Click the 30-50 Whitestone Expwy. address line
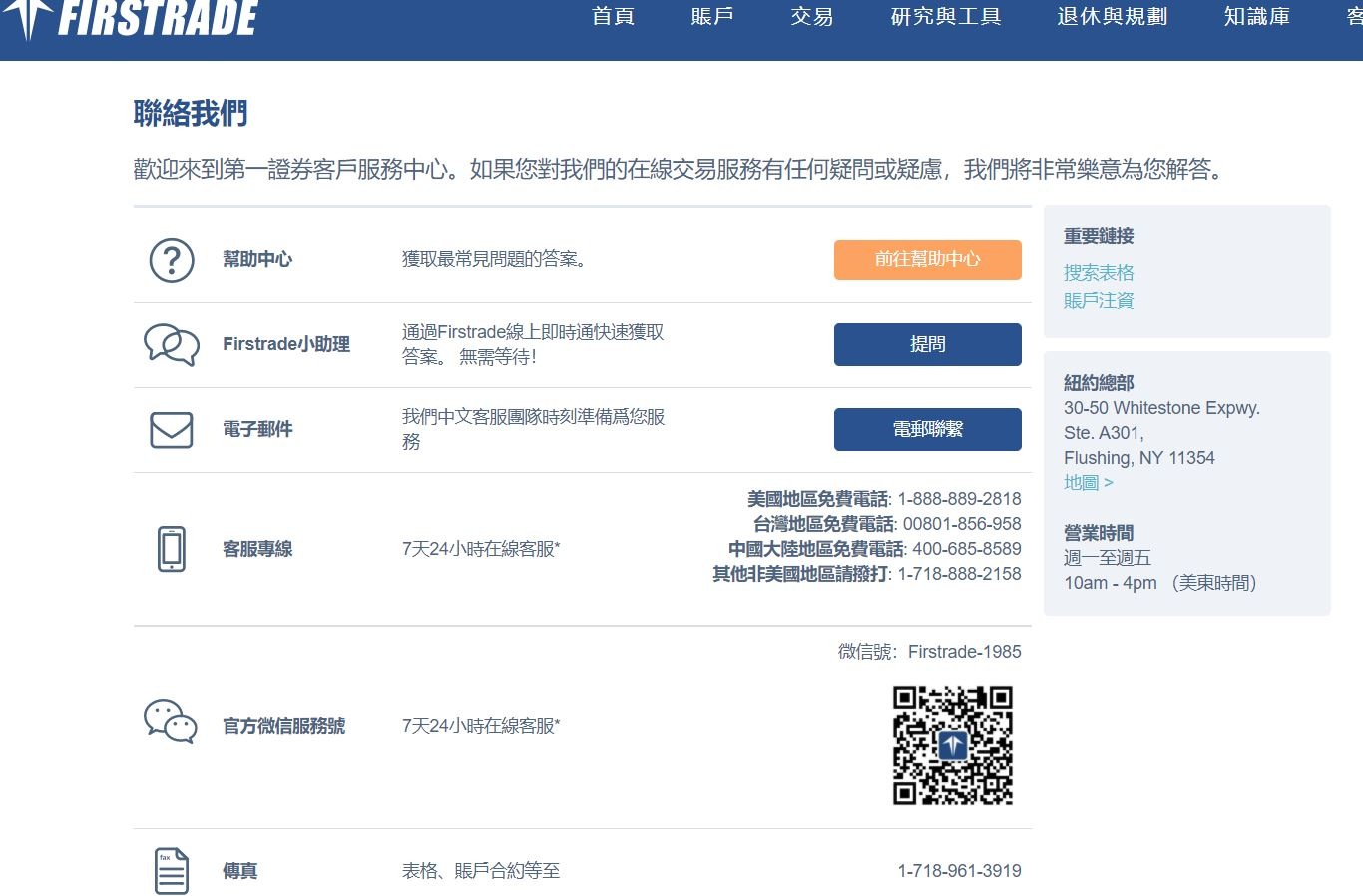This screenshot has height=896, width=1363. [x=1161, y=408]
